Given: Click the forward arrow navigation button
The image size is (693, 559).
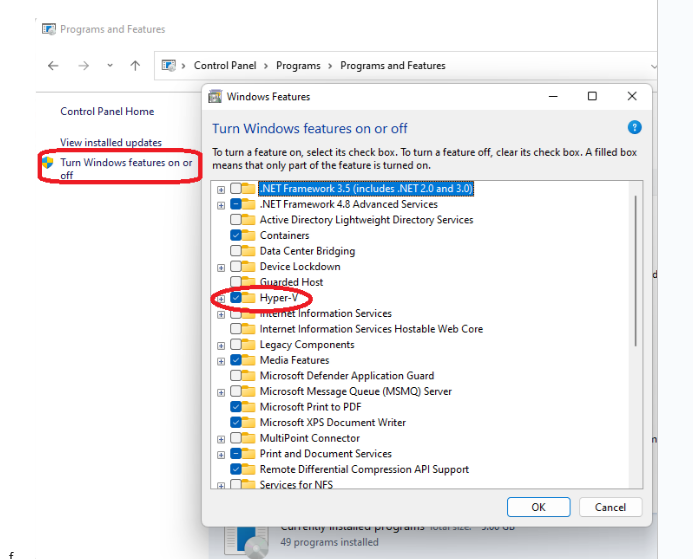Looking at the screenshot, I should tap(84, 66).
